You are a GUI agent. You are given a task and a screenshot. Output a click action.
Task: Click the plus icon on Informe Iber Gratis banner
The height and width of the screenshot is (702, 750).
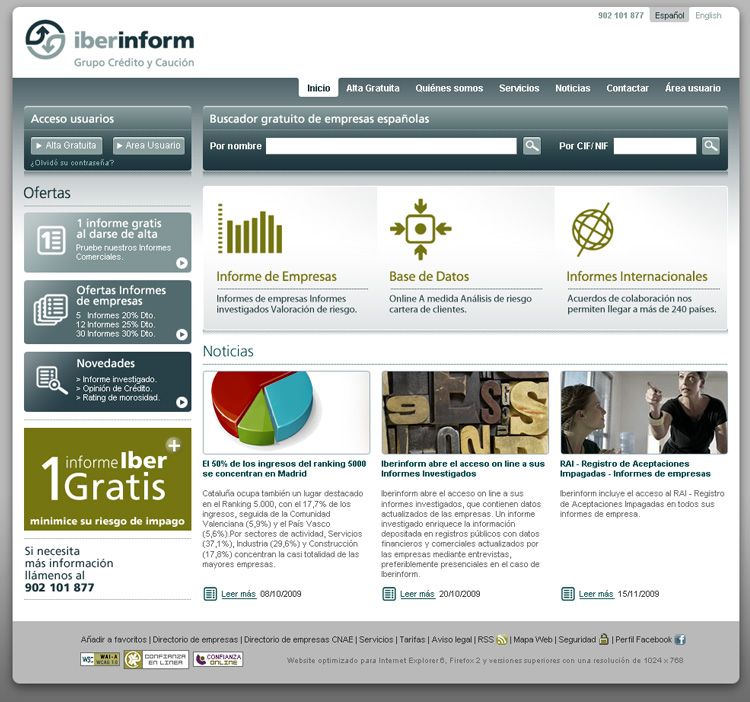click(x=174, y=445)
